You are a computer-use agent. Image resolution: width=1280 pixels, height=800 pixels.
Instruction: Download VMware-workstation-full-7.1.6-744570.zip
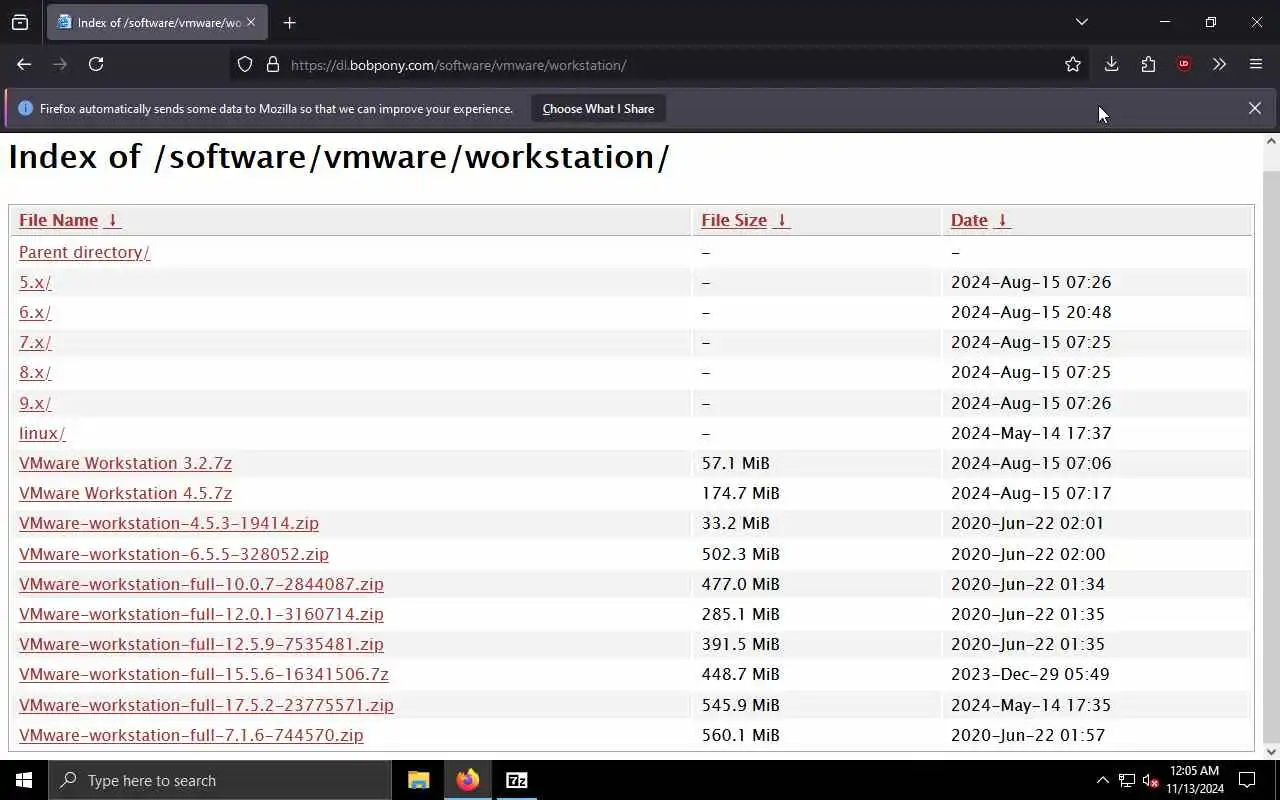click(x=191, y=735)
